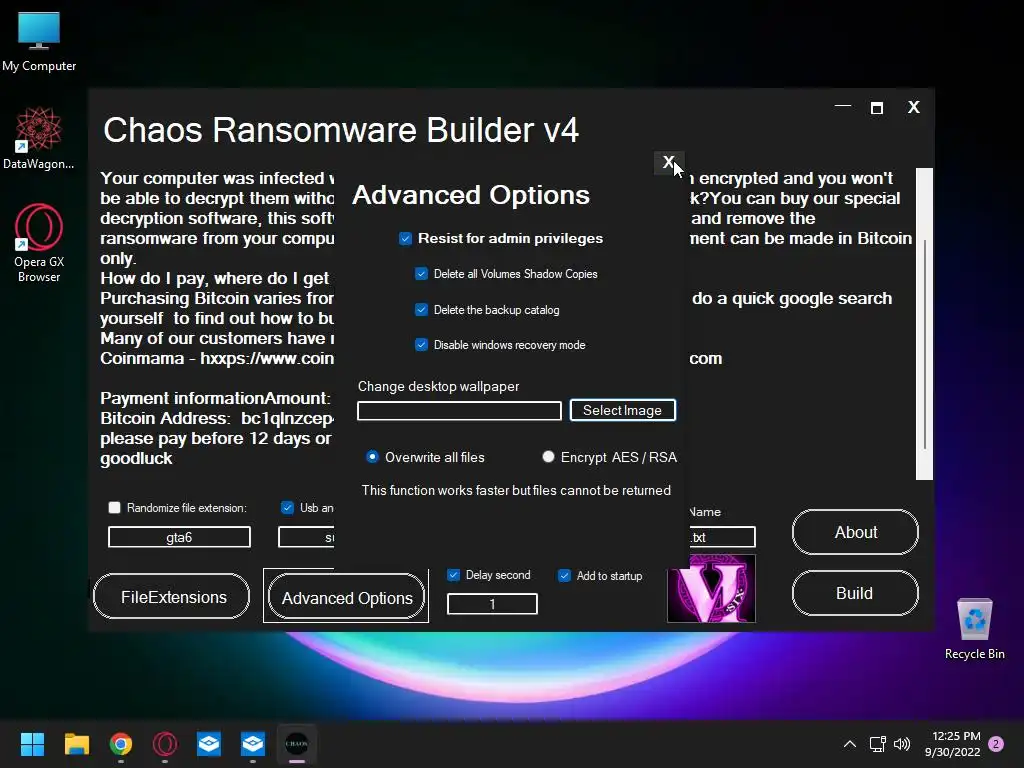Click the Advanced Options button
This screenshot has width=1024, height=768.
click(346, 596)
